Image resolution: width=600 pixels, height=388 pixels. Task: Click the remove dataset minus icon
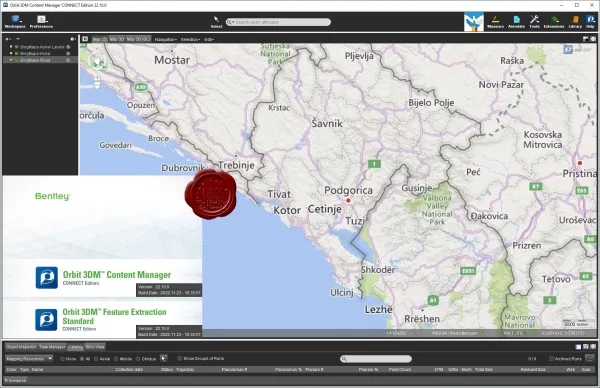[18, 39]
